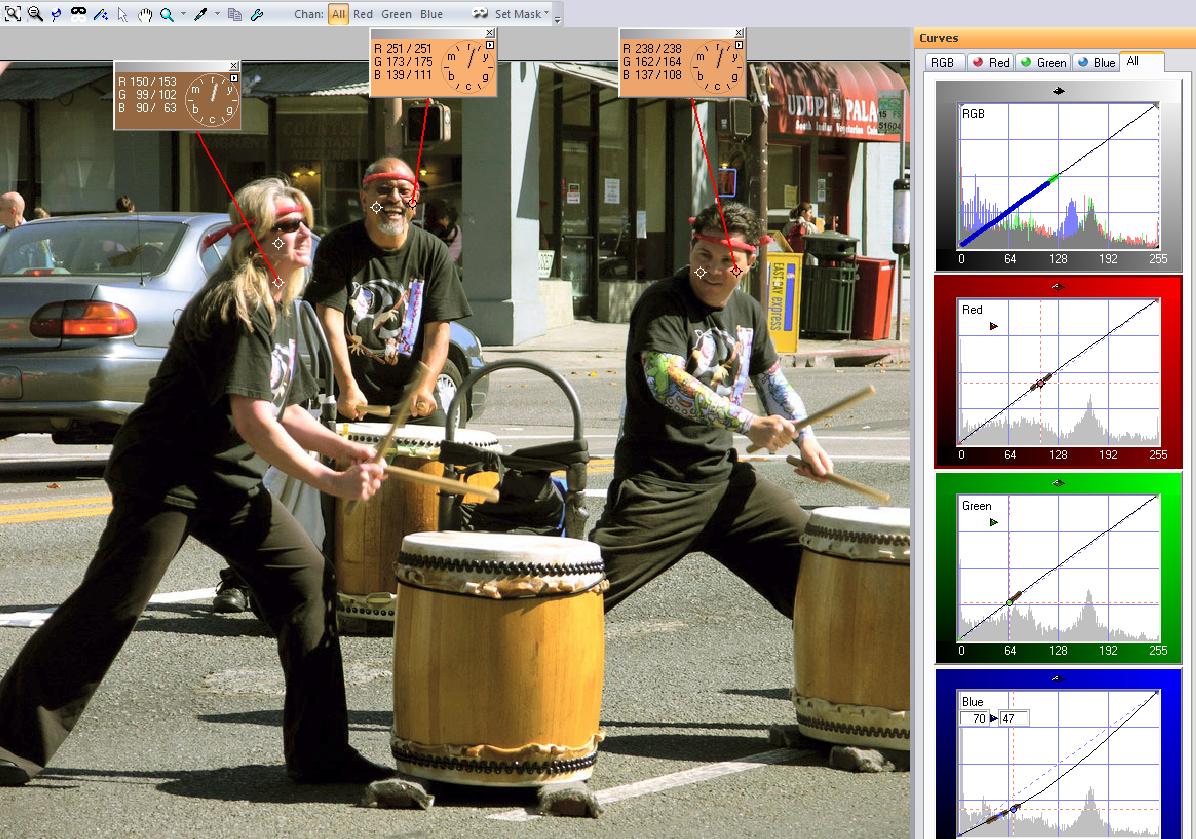Open the eyedropper tool dropdown arrow
Screen dimensions: 1196x839
point(217,14)
